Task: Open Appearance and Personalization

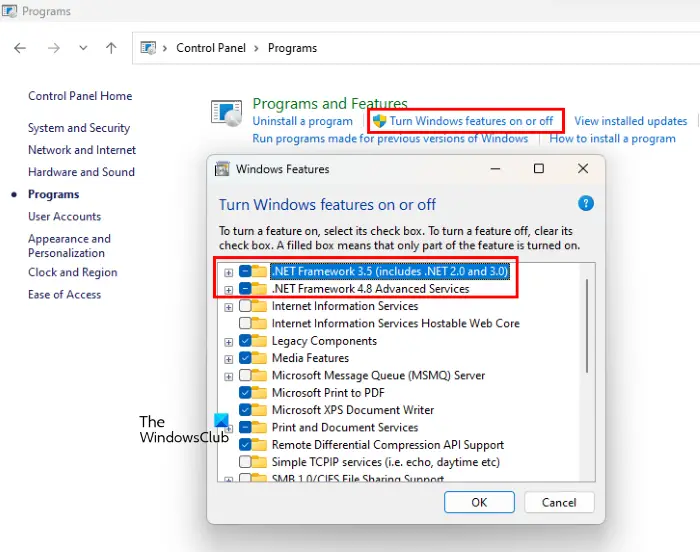Action: click(69, 246)
